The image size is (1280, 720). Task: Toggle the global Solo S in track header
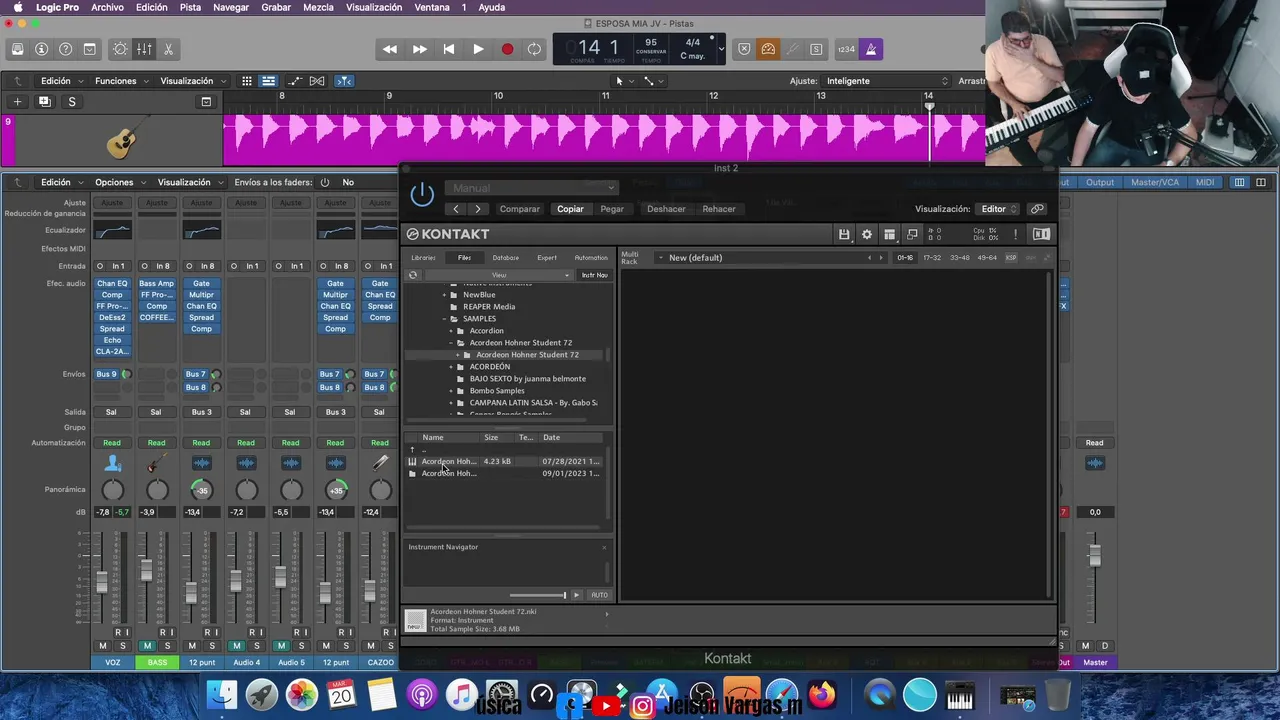click(72, 101)
